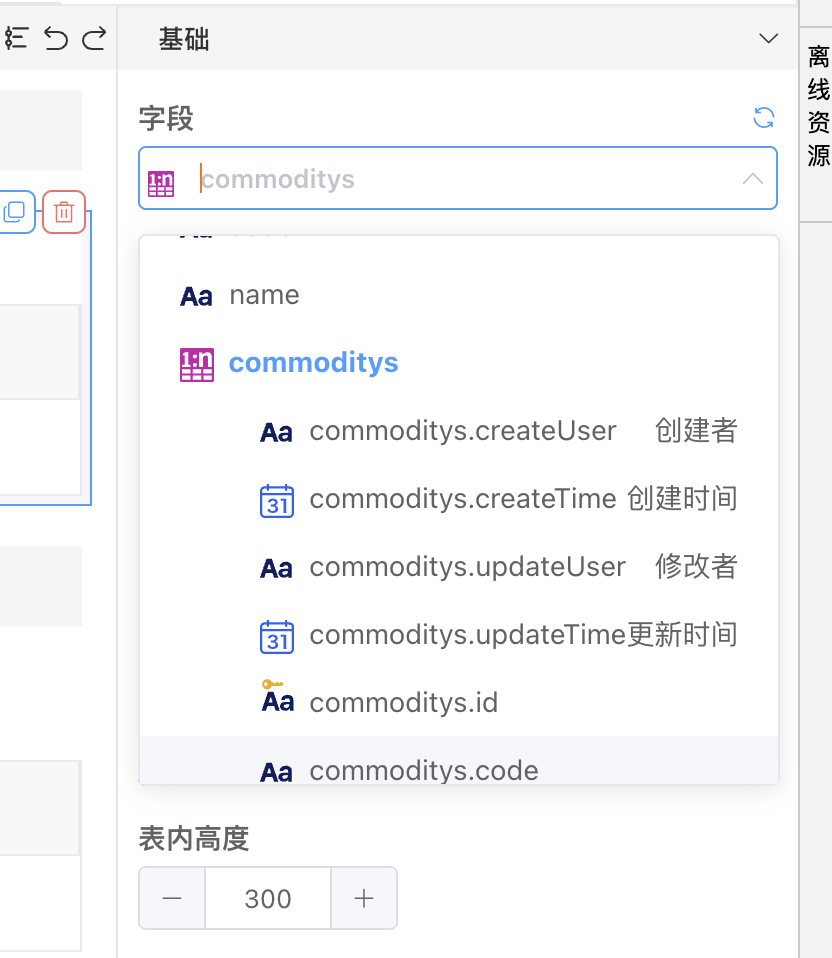This screenshot has width=832, height=958.
Task: Click the red trash delete icon
Action: pos(64,212)
